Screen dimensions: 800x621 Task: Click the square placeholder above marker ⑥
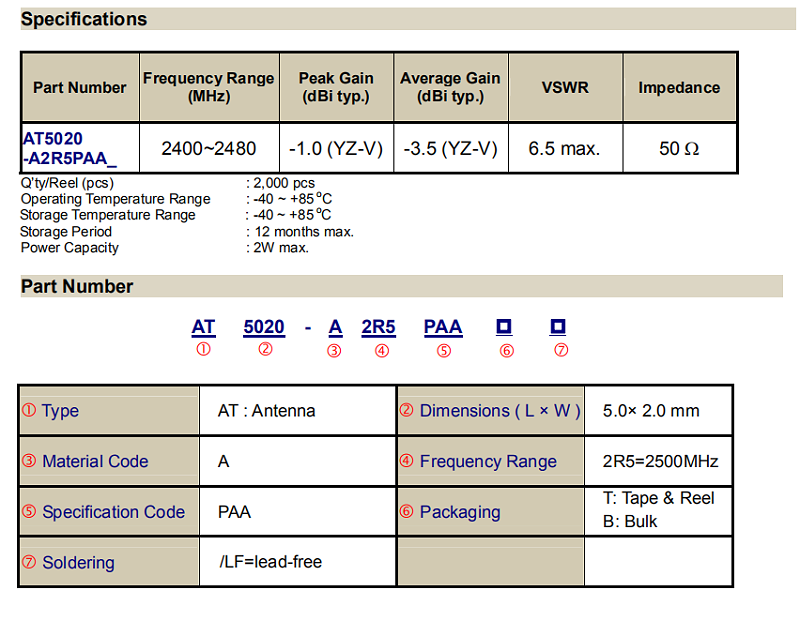tap(504, 327)
